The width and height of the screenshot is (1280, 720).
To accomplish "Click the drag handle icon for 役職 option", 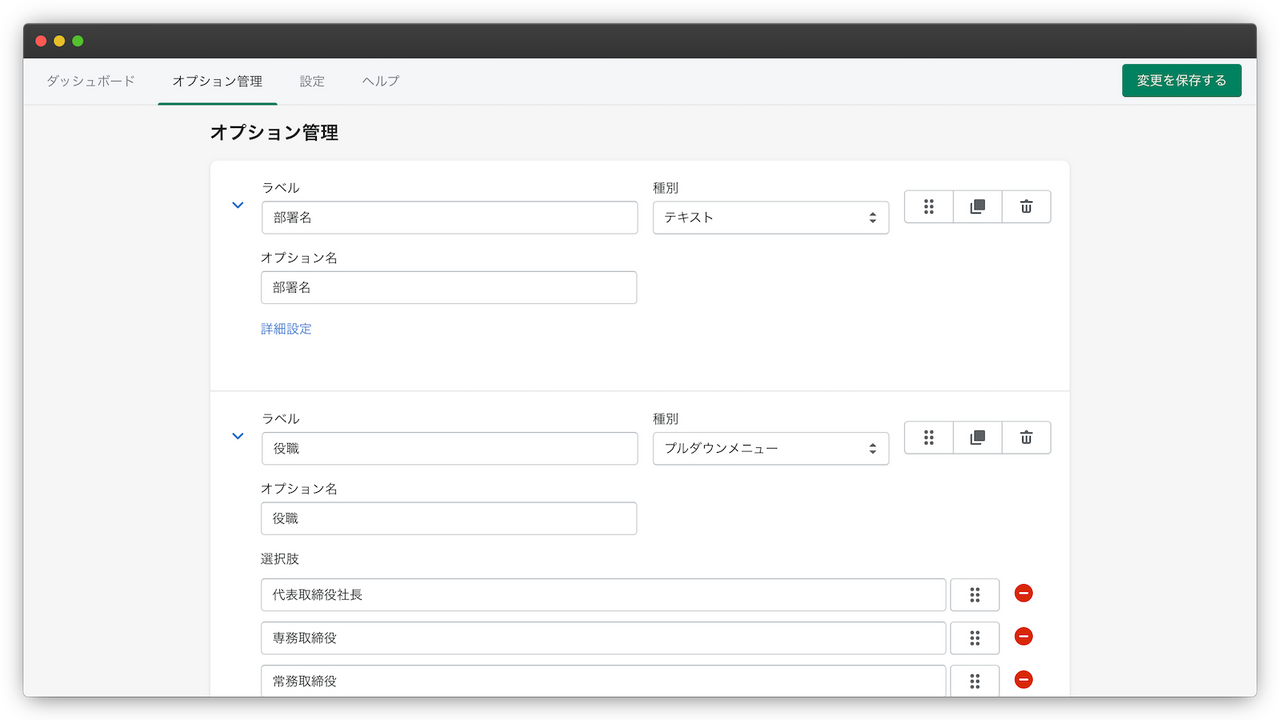I will point(929,438).
